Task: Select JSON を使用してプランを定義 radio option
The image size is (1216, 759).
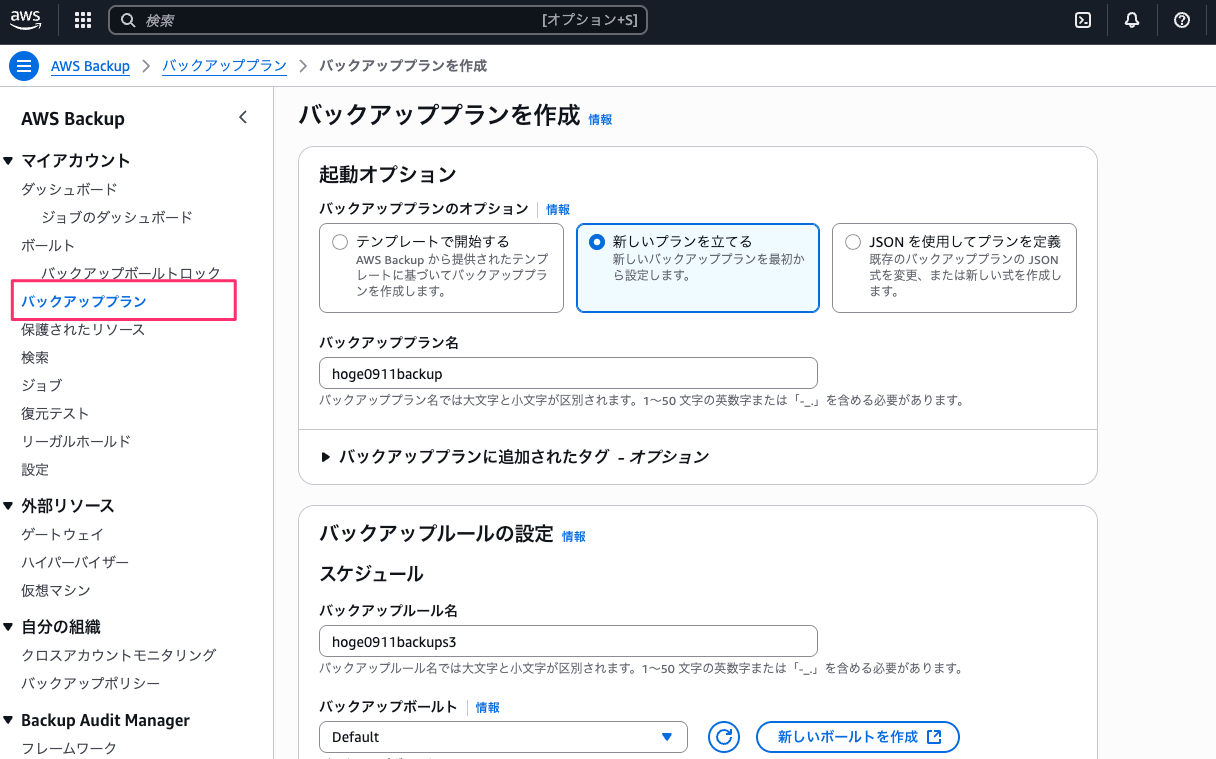Action: [x=853, y=242]
